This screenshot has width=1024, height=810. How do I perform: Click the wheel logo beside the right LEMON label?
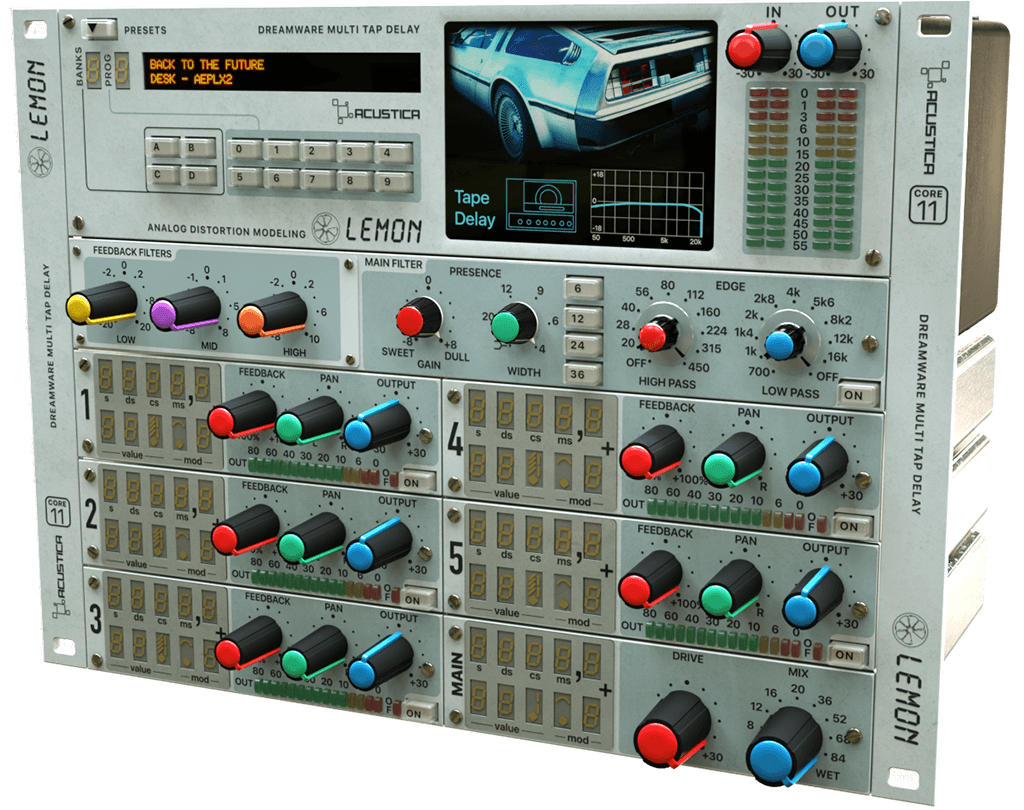point(912,629)
